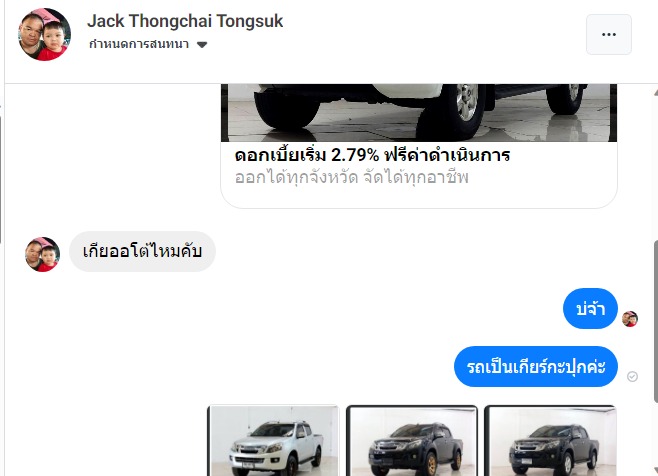The height and width of the screenshot is (476, 658).
Task: Click sender avatar beside เกียออโต้ไหมคับ message
Action: (42, 254)
